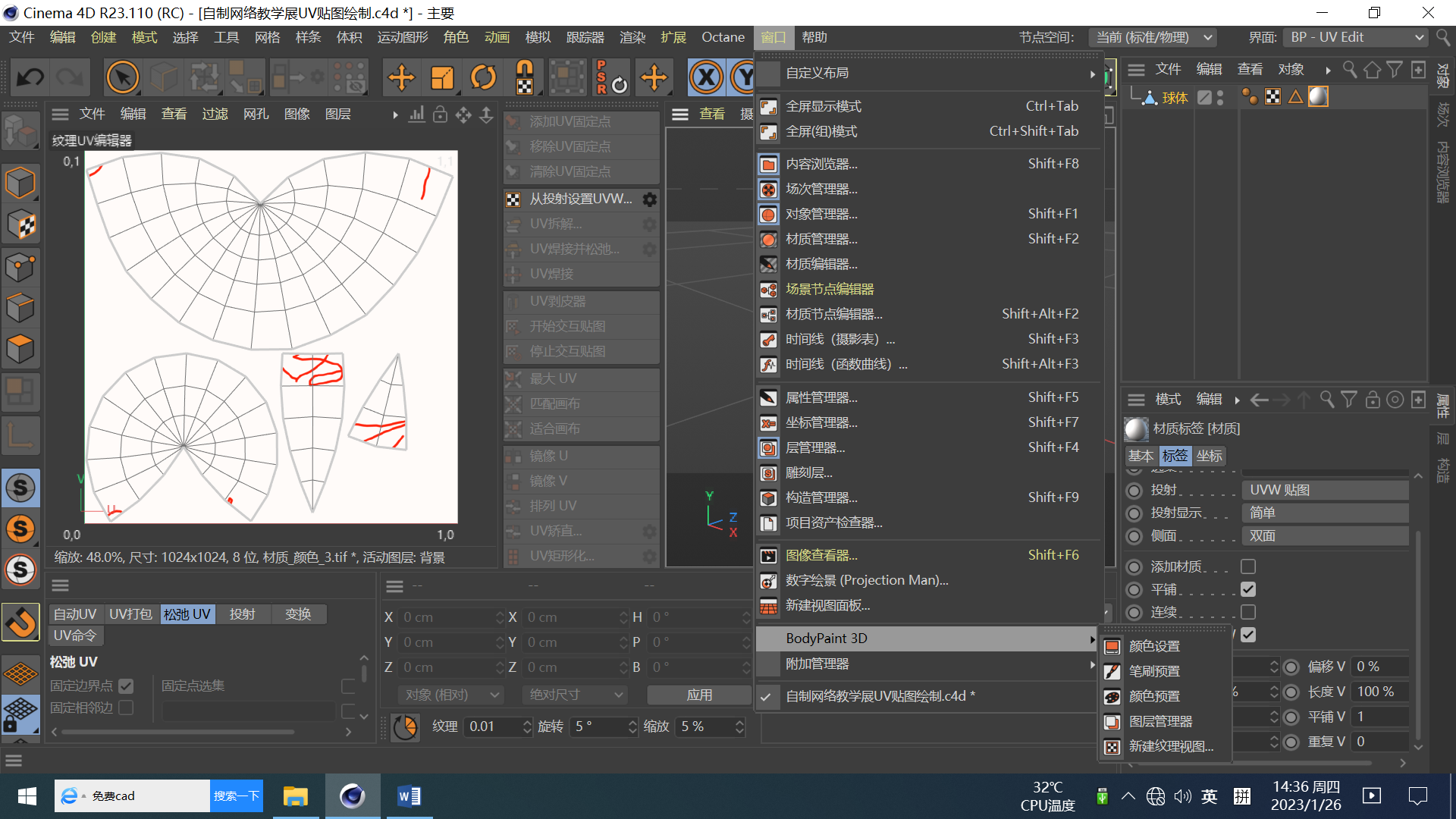Open the 界面 BP - UV Edit dropdown

pyautogui.click(x=1355, y=37)
